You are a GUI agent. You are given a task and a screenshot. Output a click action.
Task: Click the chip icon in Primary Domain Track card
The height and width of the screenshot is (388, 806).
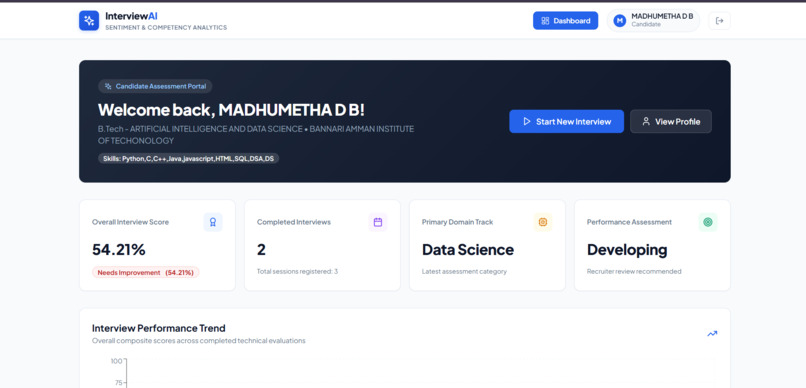coord(543,222)
